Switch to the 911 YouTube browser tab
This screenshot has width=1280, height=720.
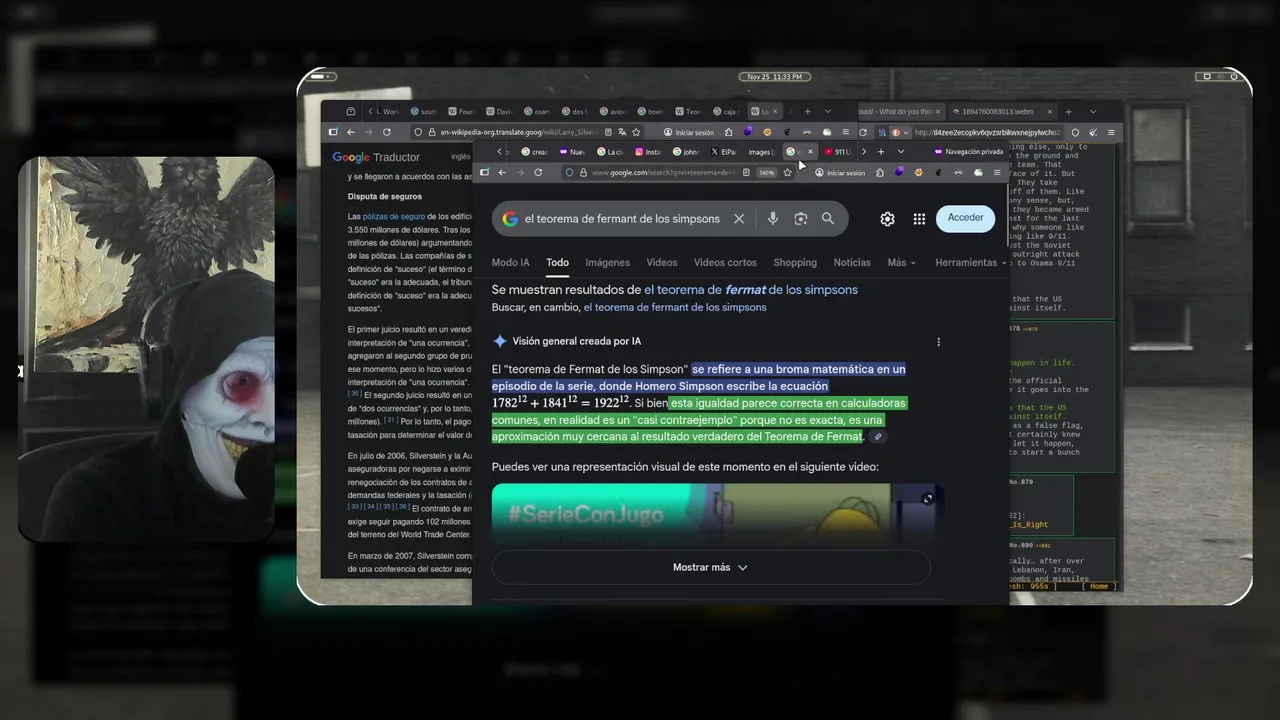pos(836,152)
